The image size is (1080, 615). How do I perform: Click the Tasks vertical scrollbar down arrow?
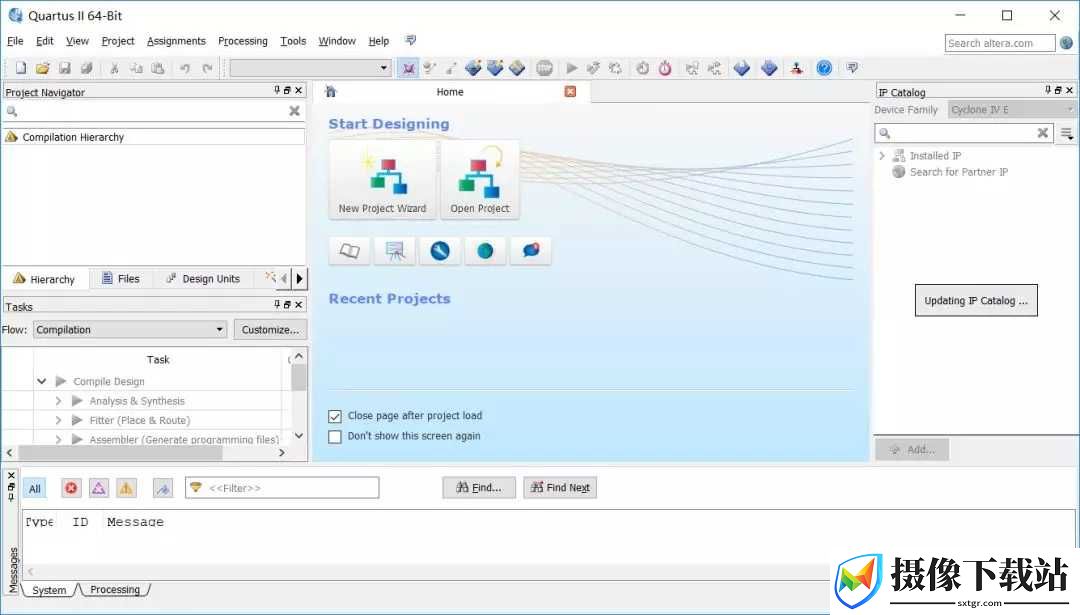pyautogui.click(x=299, y=435)
